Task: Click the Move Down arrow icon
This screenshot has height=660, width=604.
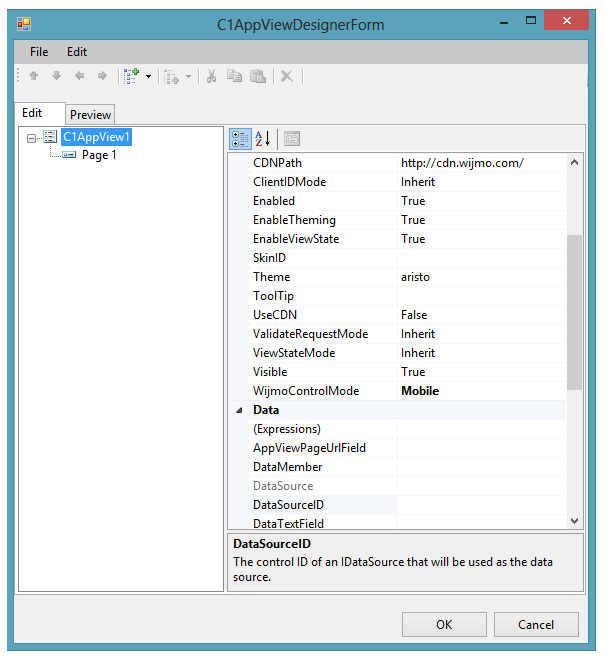Action: pos(56,76)
